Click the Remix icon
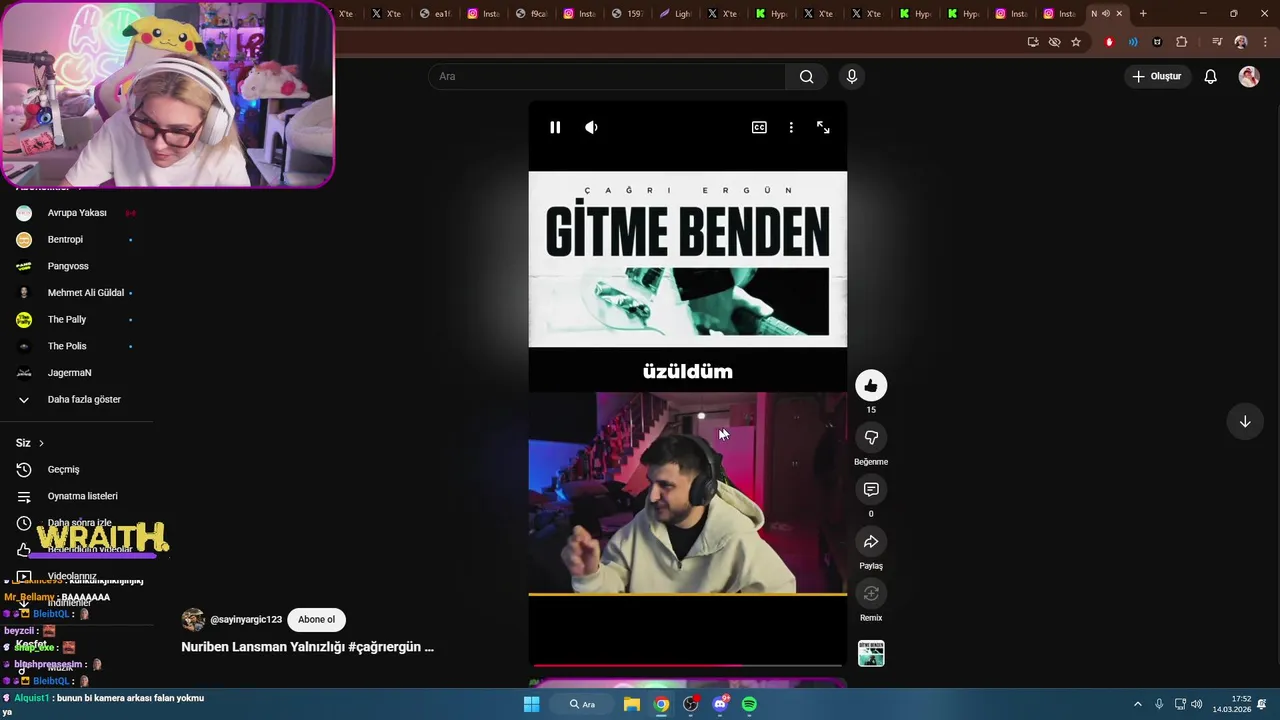Viewport: 1280px width, 720px height. click(871, 593)
